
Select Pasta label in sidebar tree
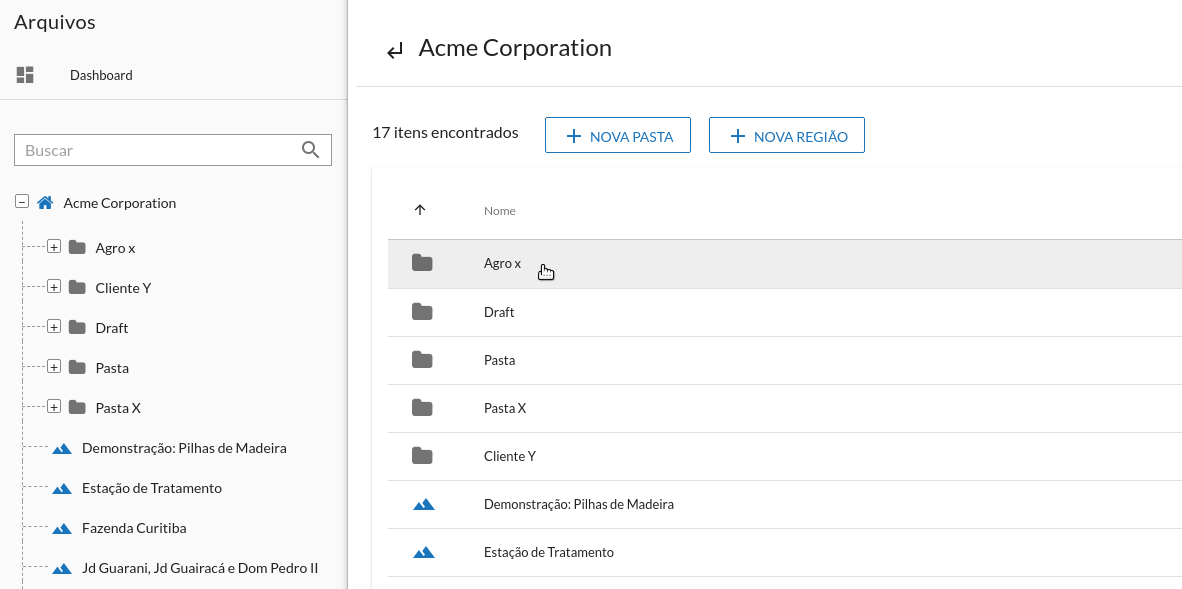112,368
